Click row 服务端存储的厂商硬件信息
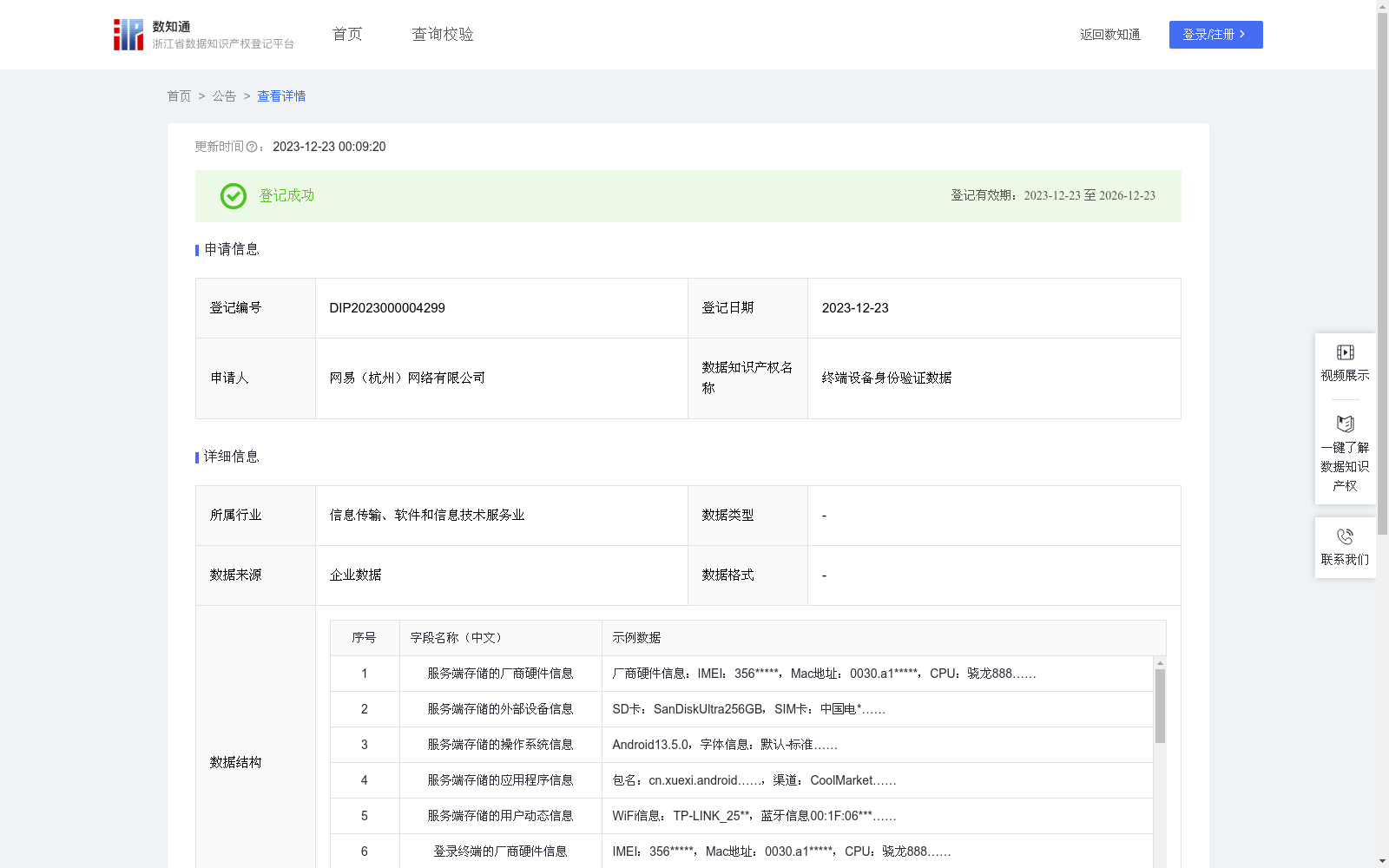This screenshot has height=868, width=1389. tap(741, 674)
